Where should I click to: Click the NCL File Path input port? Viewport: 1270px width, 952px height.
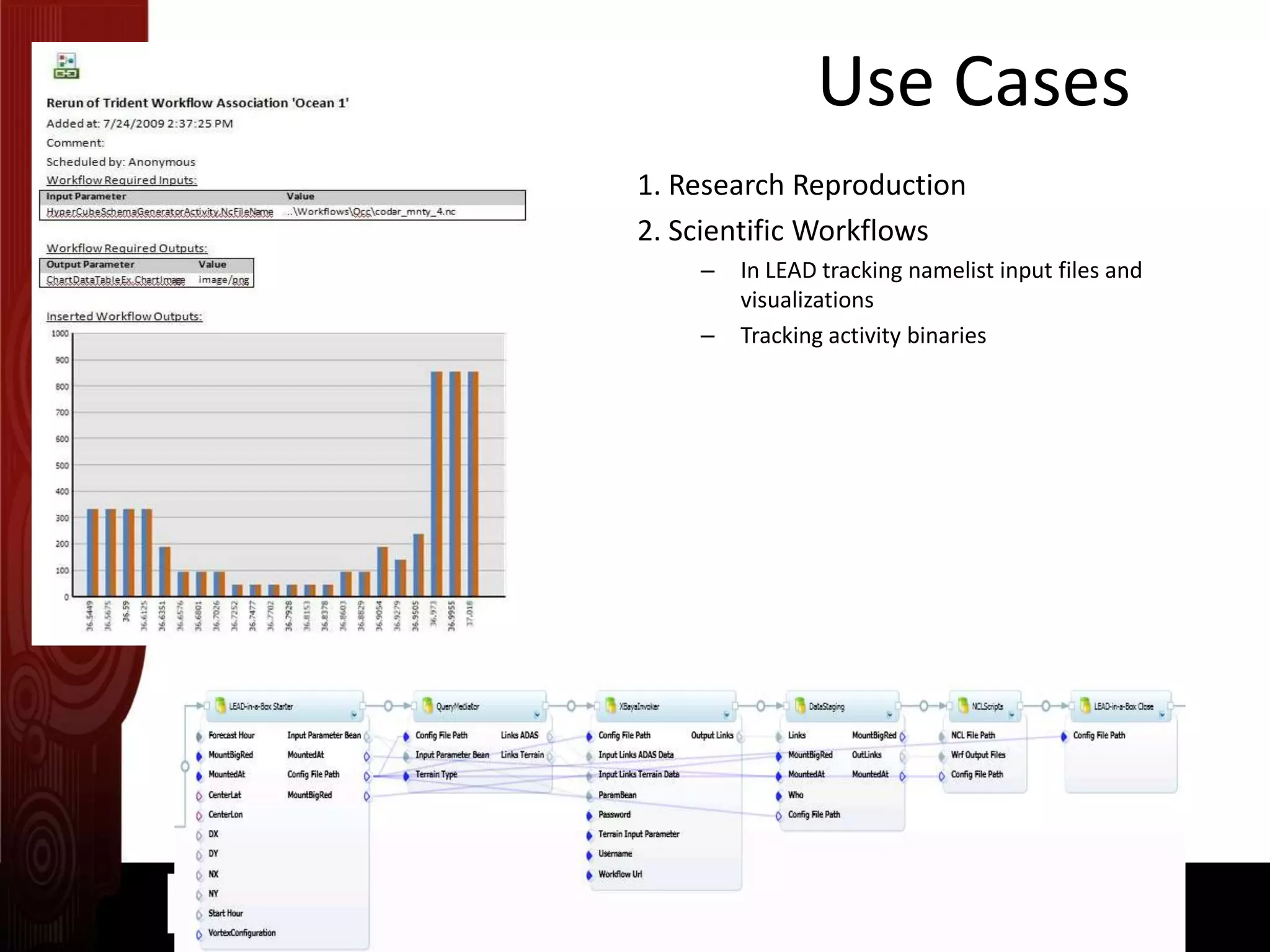click(942, 736)
